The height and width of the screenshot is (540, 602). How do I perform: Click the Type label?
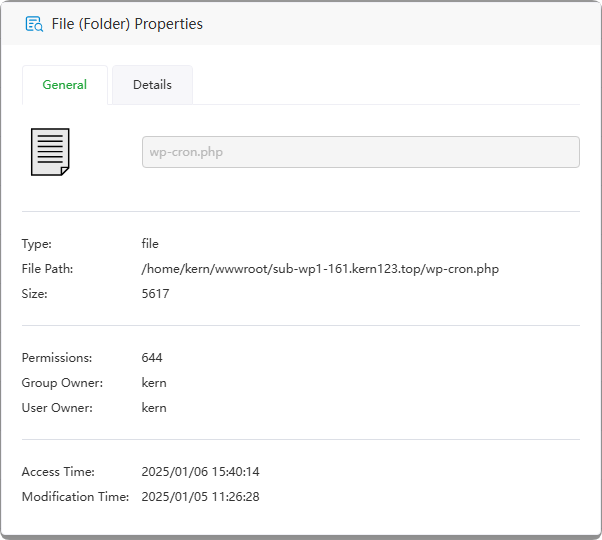37,244
